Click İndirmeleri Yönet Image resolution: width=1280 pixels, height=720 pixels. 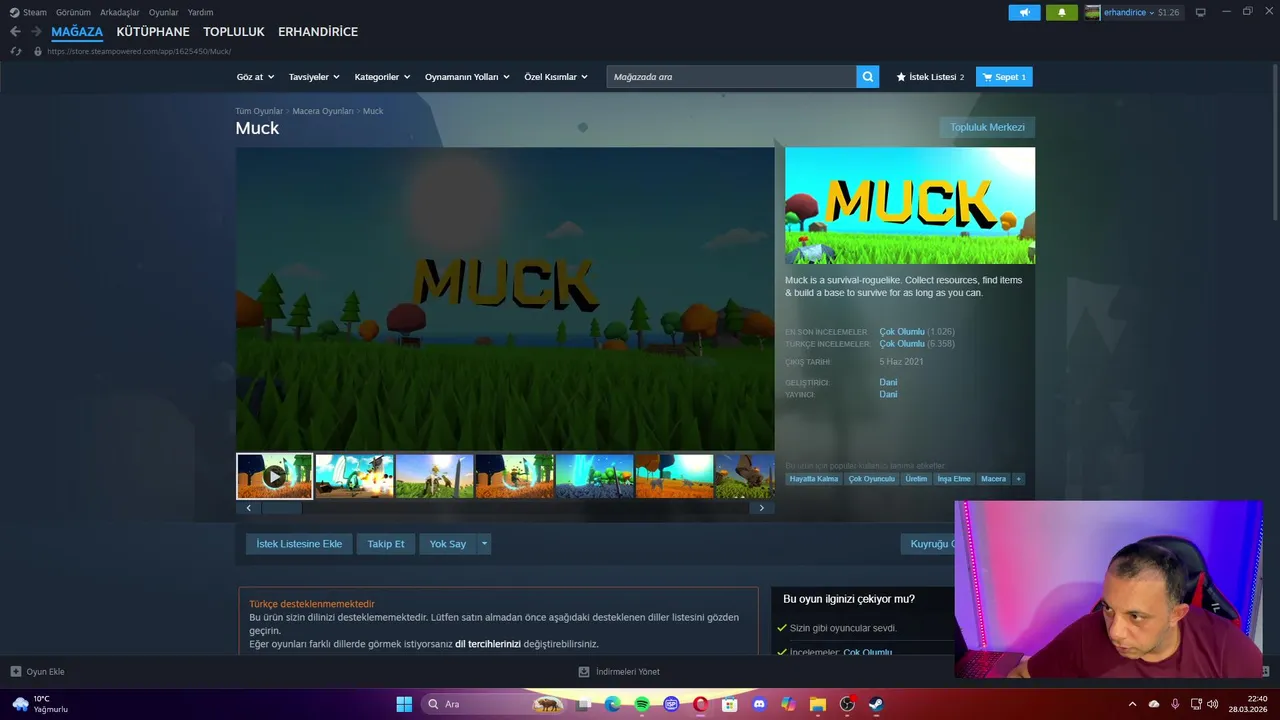[619, 672]
